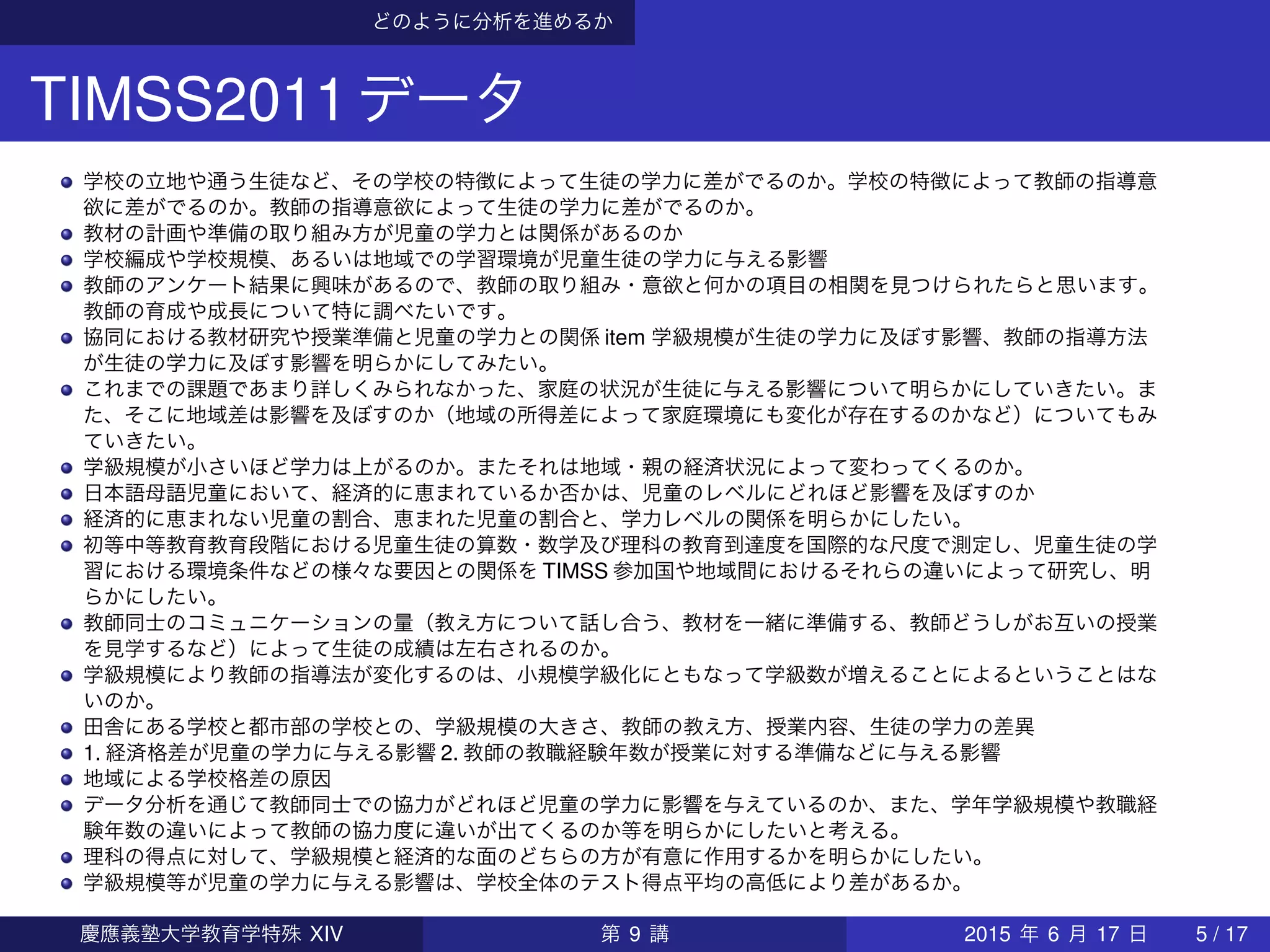This screenshot has width=1270, height=952.
Task: Click the bullet starting 1. 経済格差が児童の学力
Action: pos(542,752)
